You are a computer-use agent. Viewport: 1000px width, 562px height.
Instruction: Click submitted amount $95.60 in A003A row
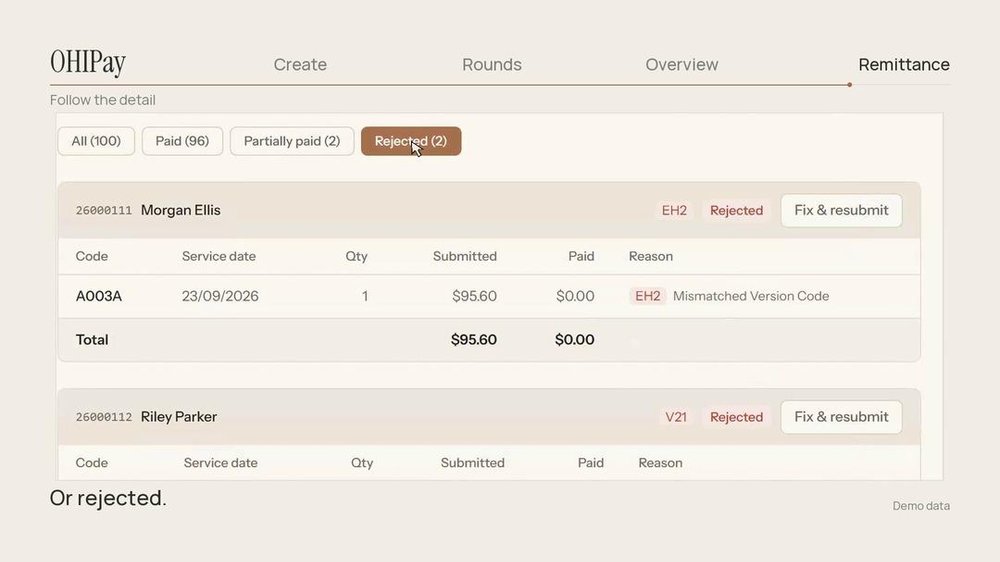point(474,296)
